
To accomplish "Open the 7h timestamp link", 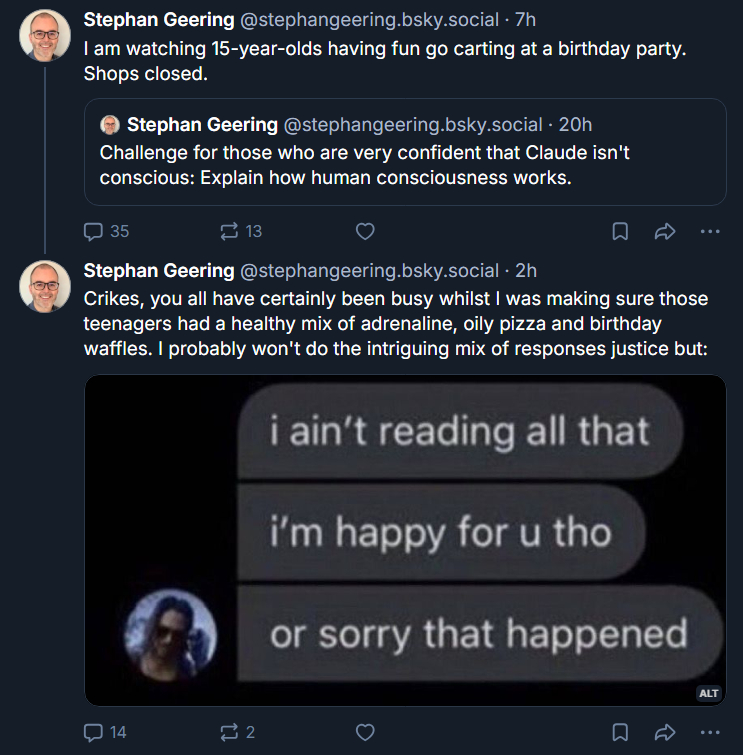I will click(525, 19).
